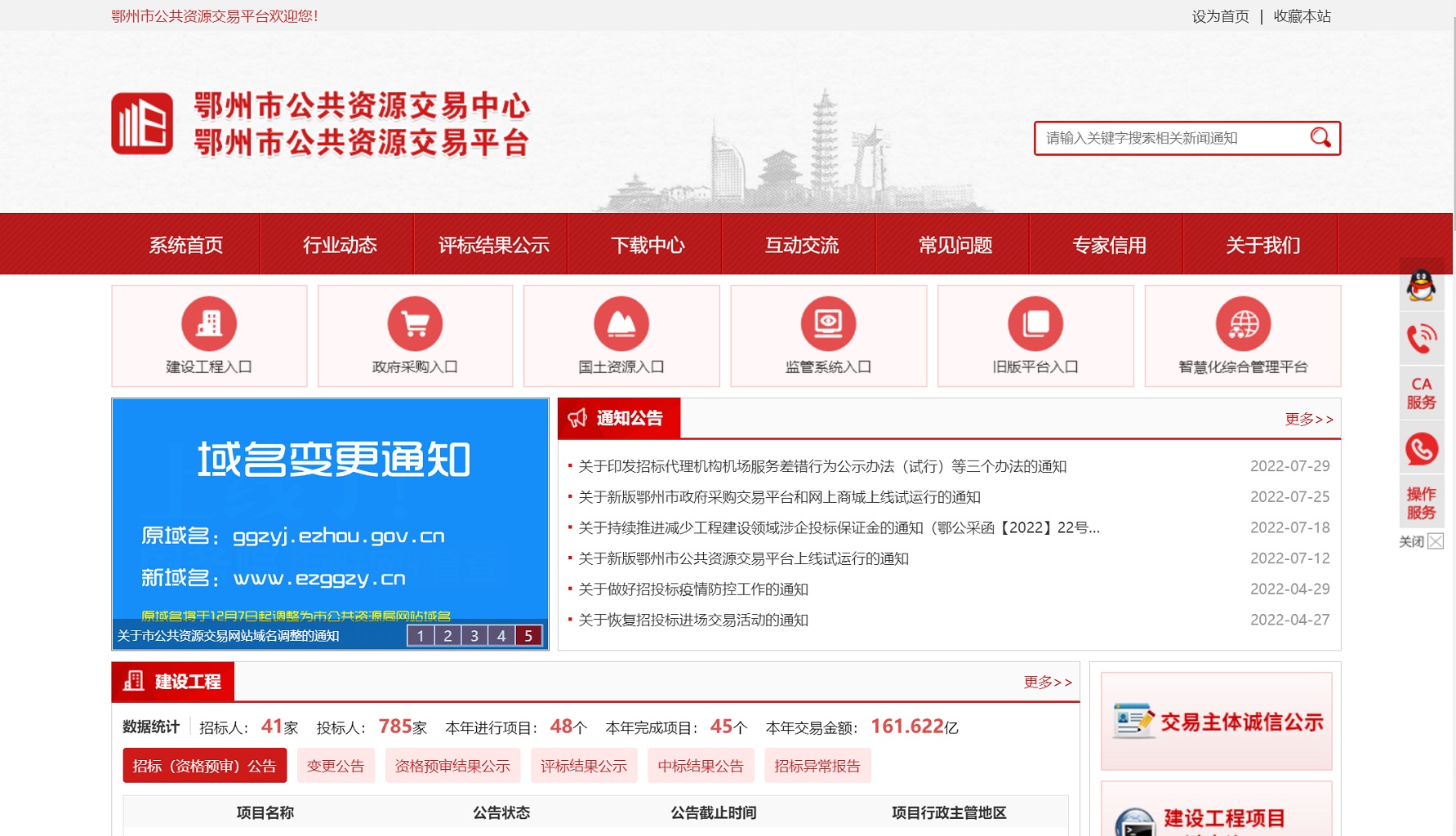Open 行业动态 in the navigation bar
The height and width of the screenshot is (836, 1456).
click(340, 245)
